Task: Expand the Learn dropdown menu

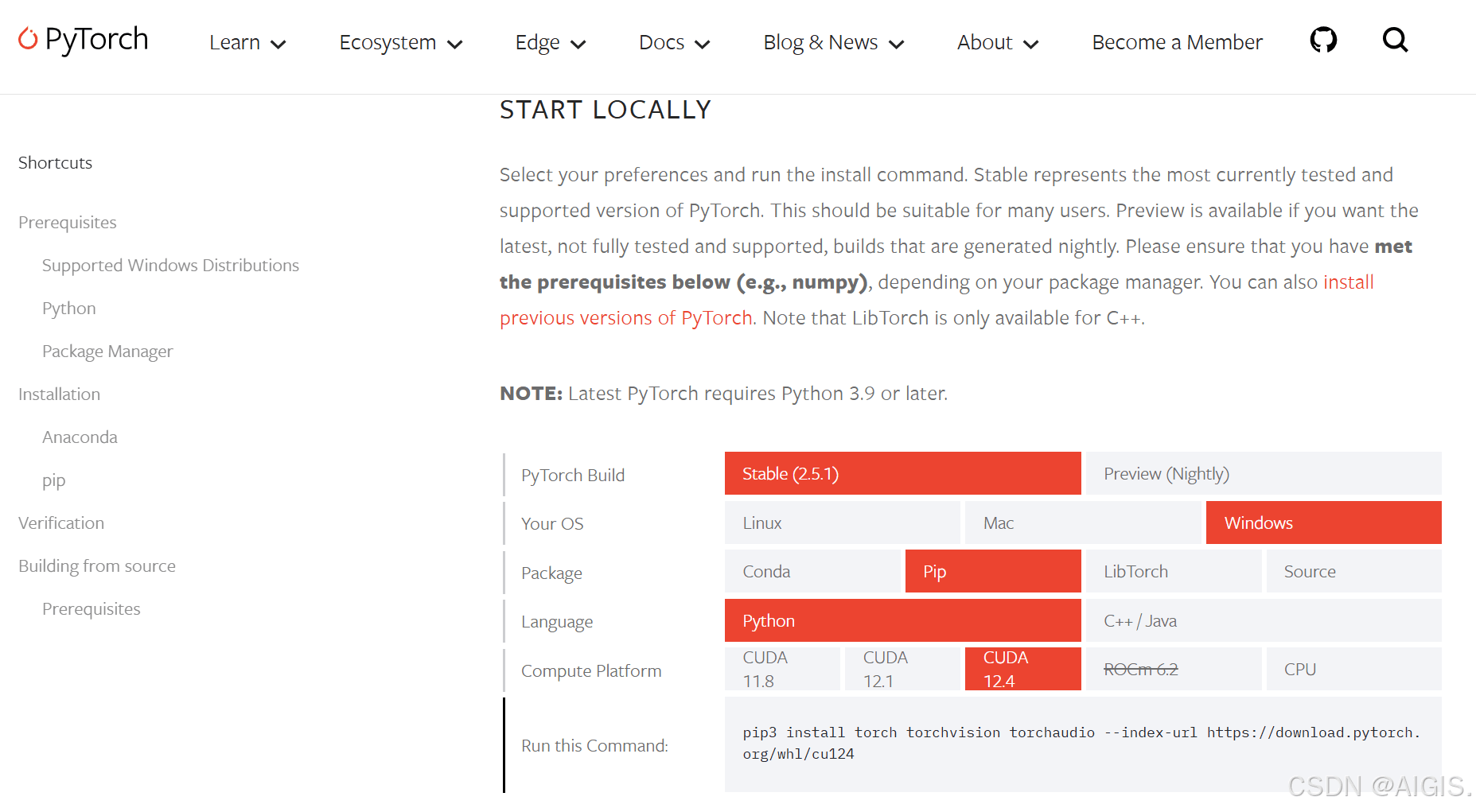Action: pos(247,43)
